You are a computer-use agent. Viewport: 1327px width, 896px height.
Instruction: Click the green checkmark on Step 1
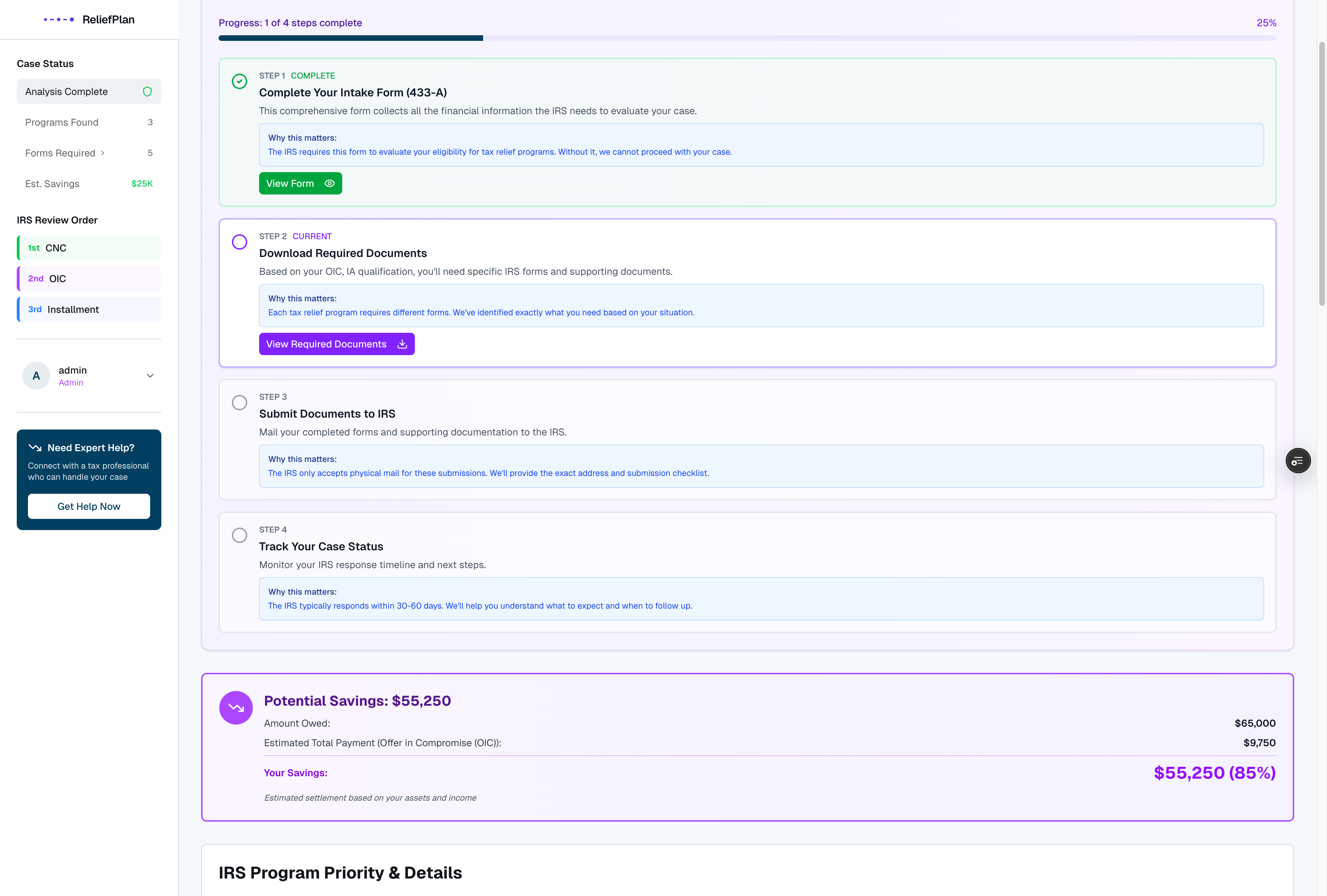239,82
